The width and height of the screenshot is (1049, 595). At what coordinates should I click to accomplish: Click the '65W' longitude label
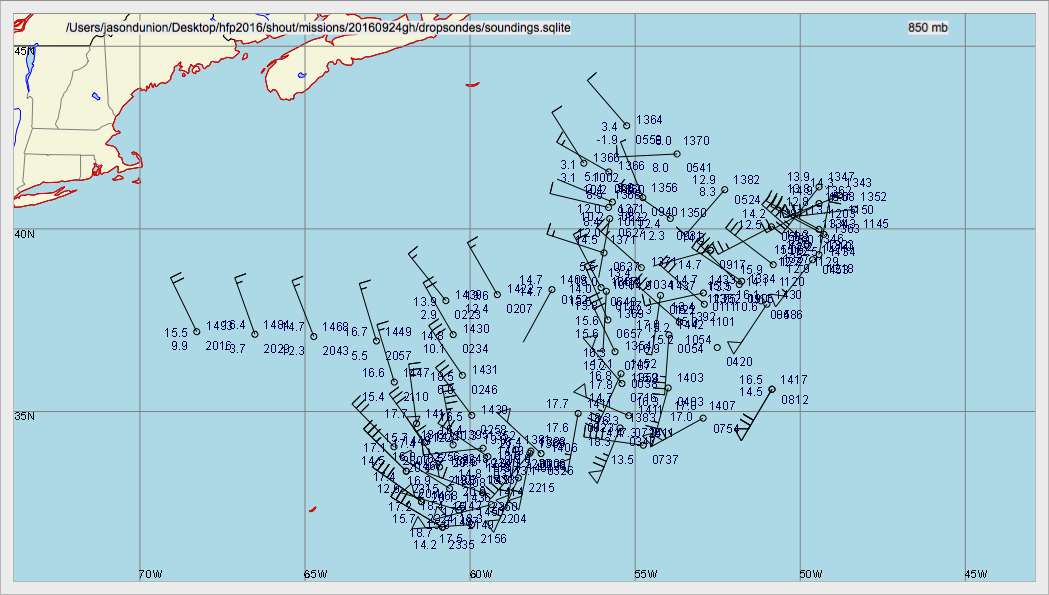click(315, 574)
